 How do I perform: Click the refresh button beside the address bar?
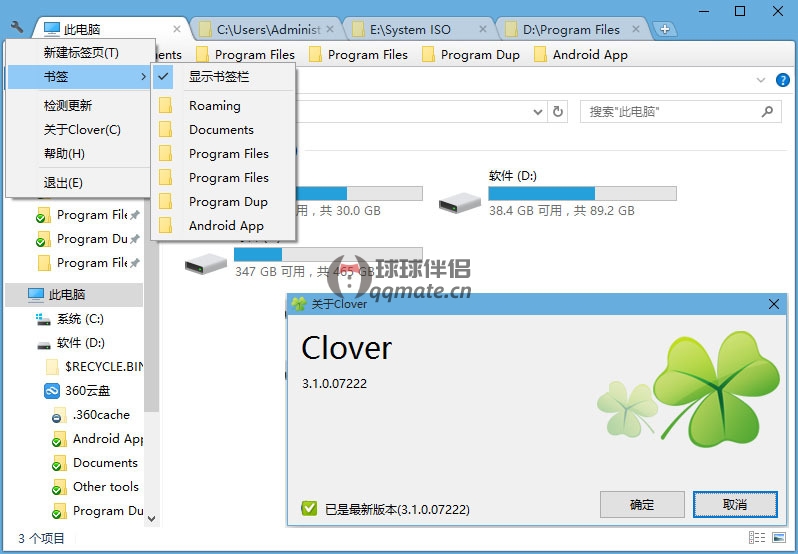(558, 112)
